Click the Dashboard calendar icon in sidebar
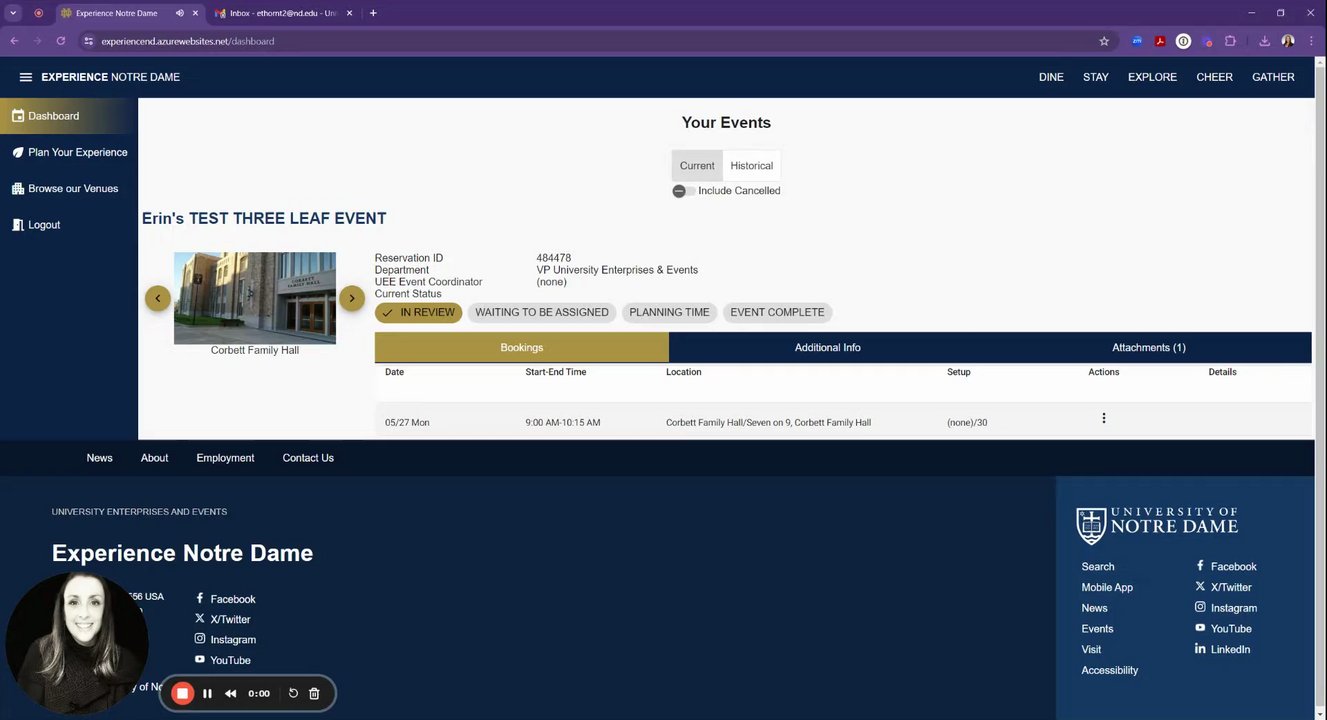1327x720 pixels. pos(18,116)
